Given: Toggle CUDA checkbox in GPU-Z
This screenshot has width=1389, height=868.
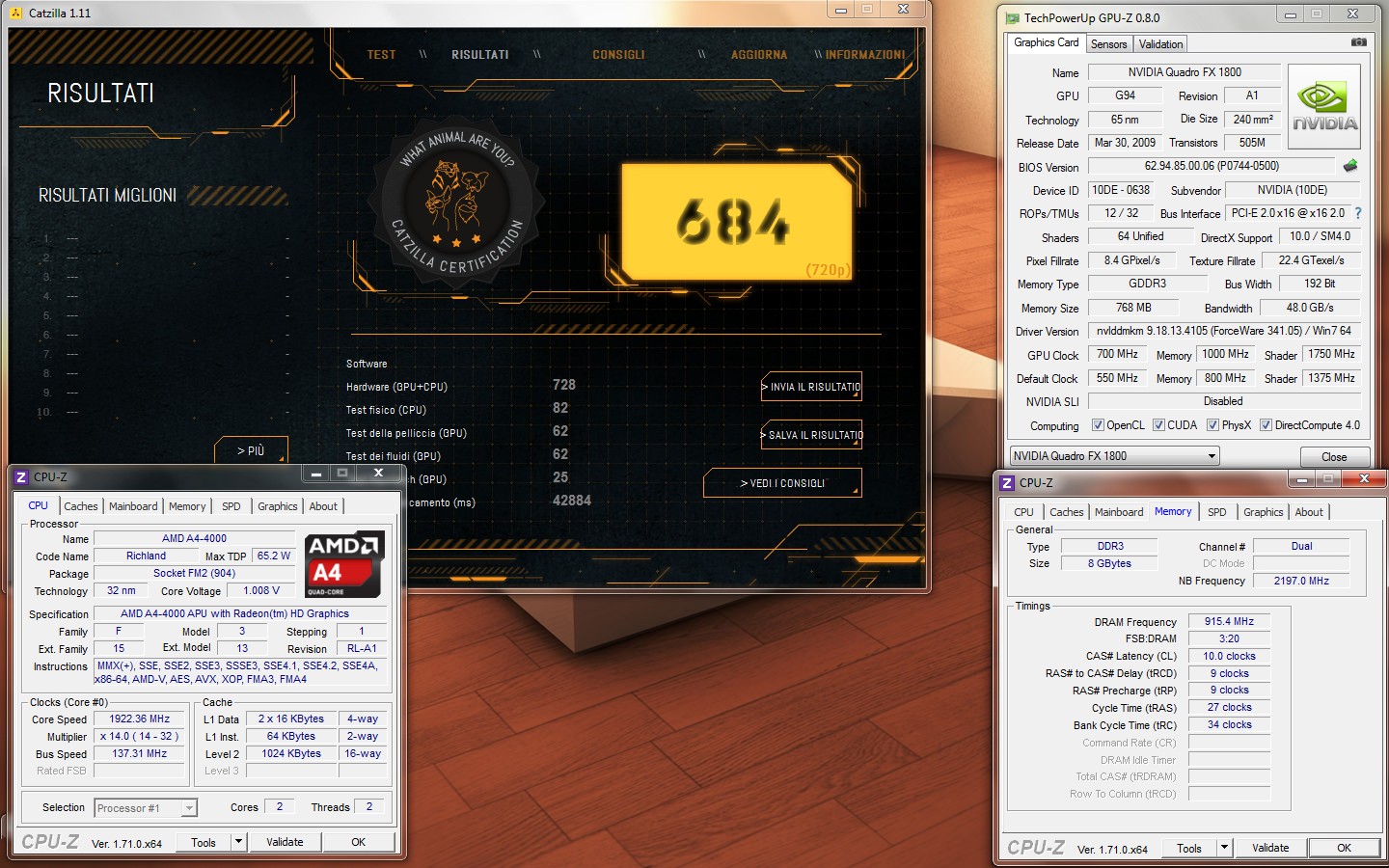Looking at the screenshot, I should pyautogui.click(x=1158, y=425).
